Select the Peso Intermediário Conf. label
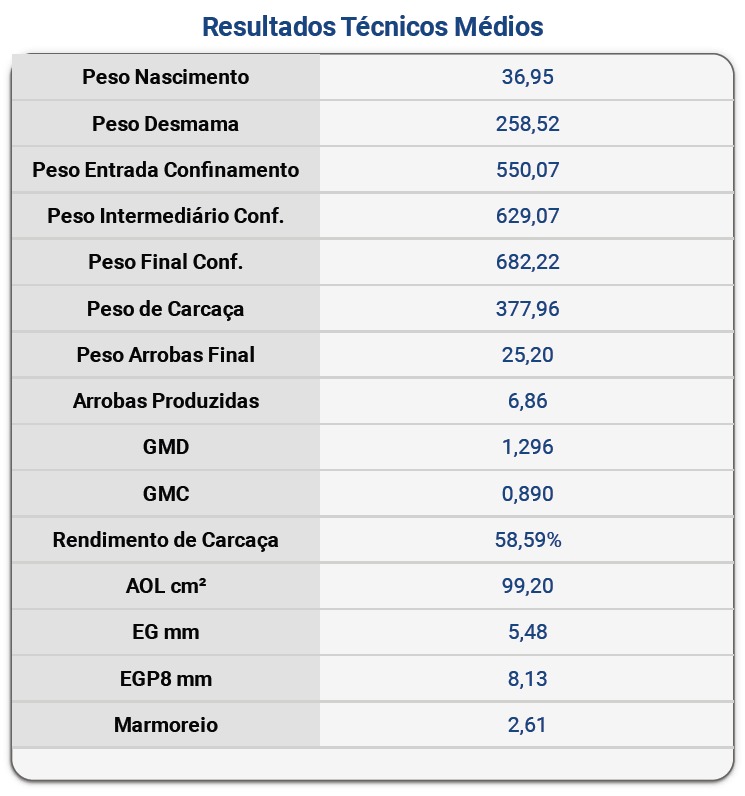745x796 pixels. (166, 216)
